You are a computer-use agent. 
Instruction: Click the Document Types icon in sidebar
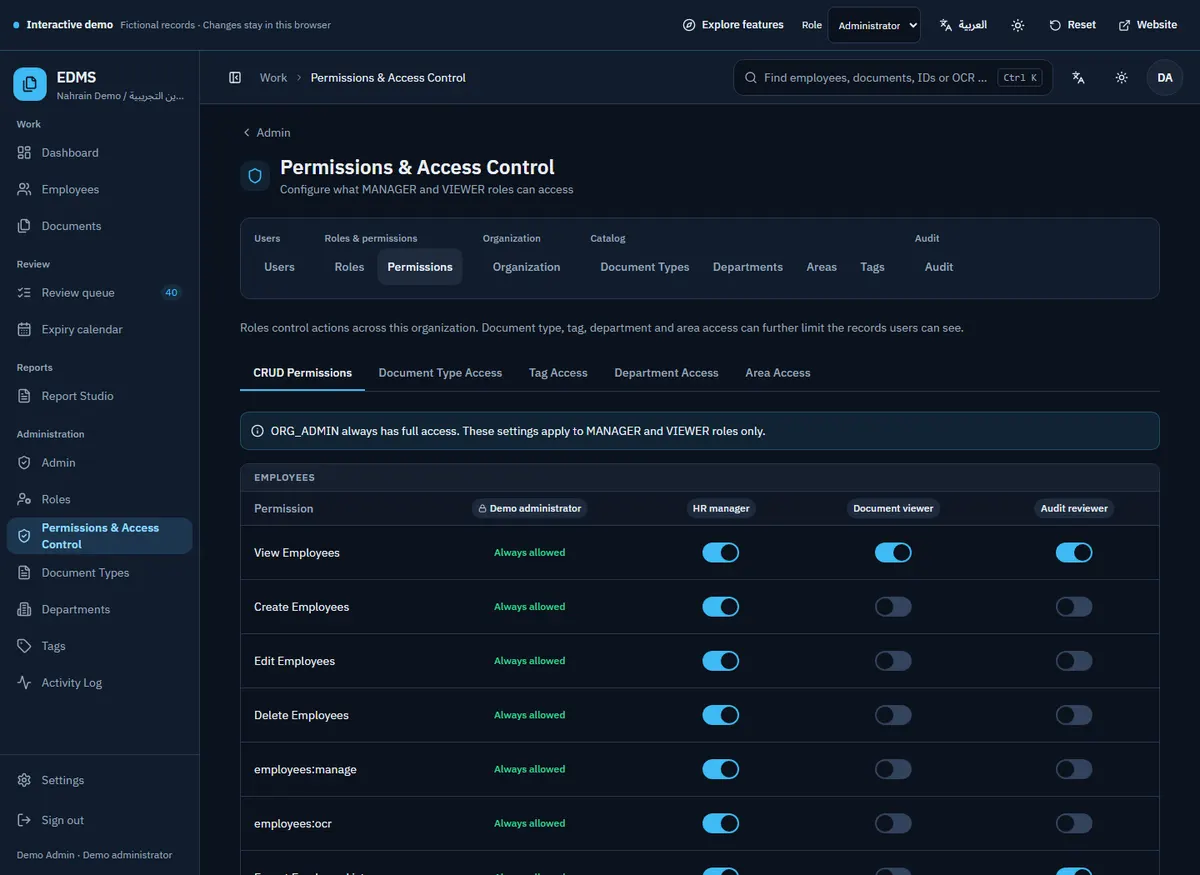pos(24,573)
